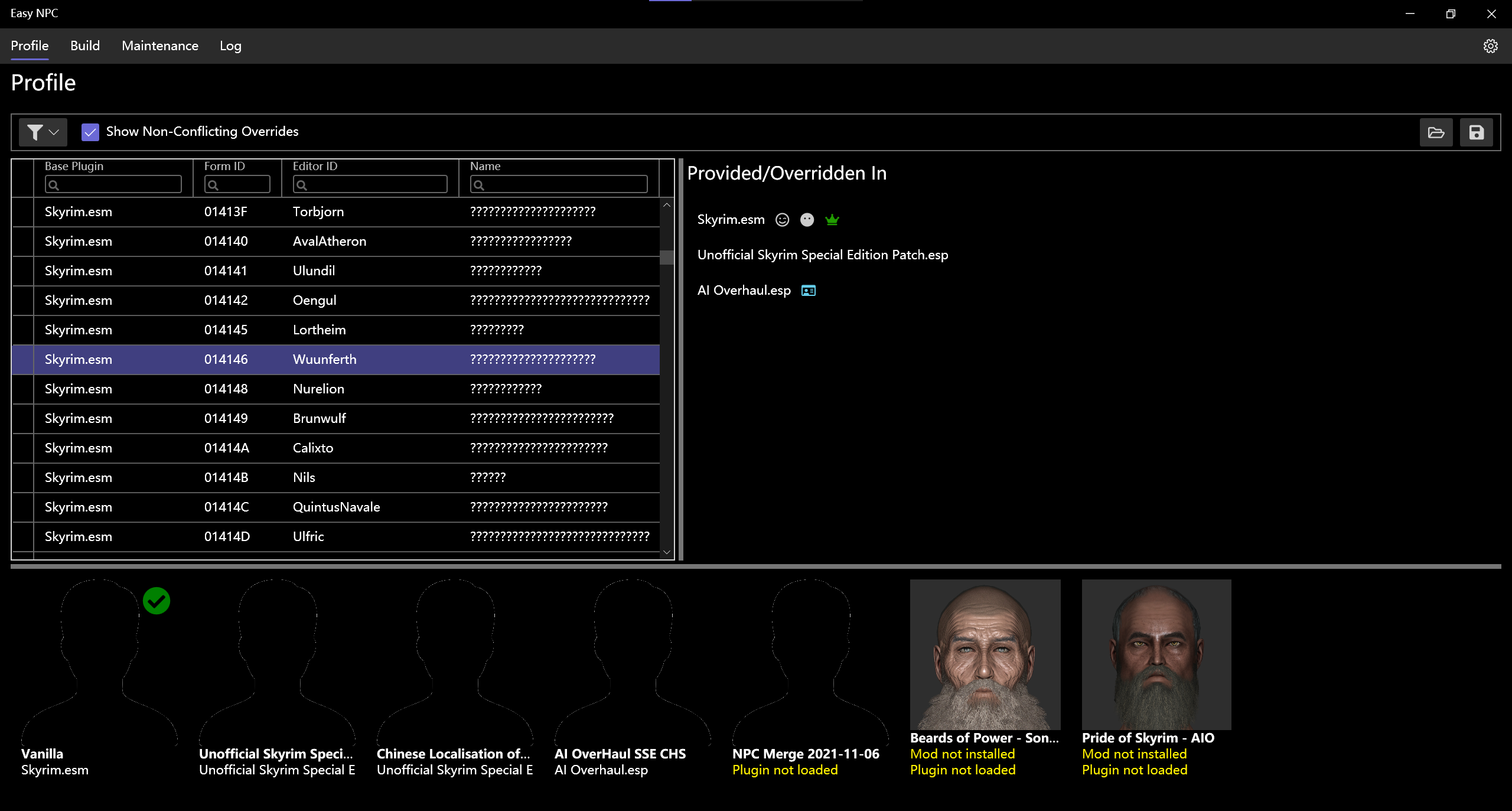Click the save profile floppy disk icon
This screenshot has width=1512, height=811.
1476,132
